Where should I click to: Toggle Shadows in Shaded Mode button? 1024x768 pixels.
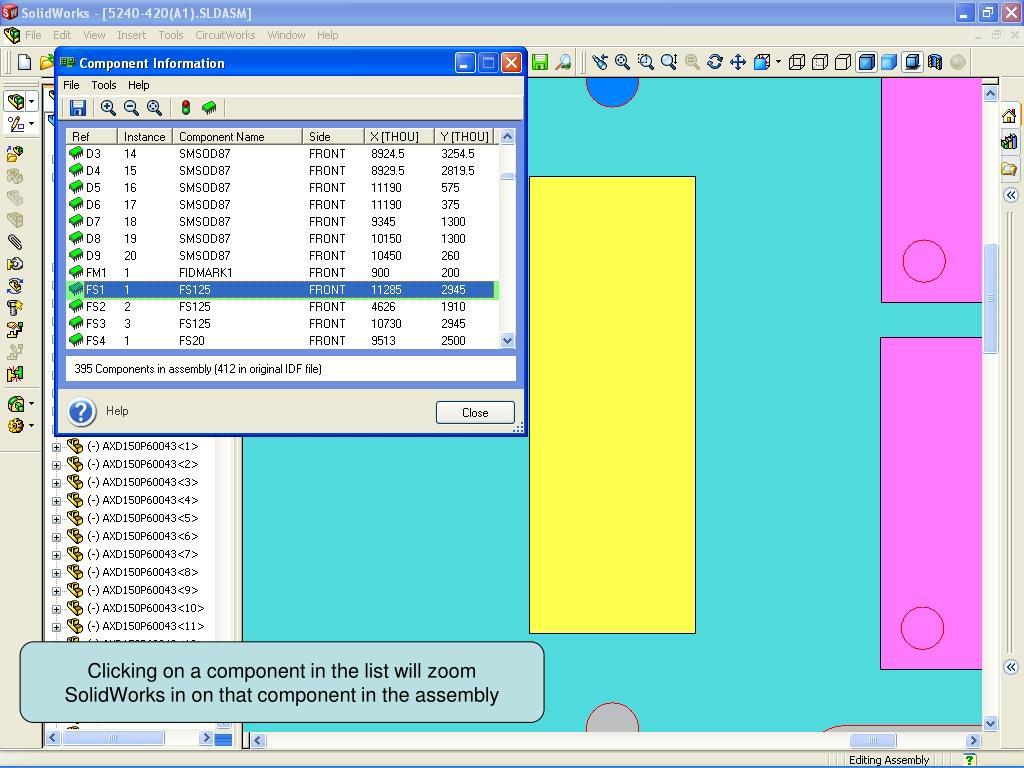pyautogui.click(x=912, y=62)
